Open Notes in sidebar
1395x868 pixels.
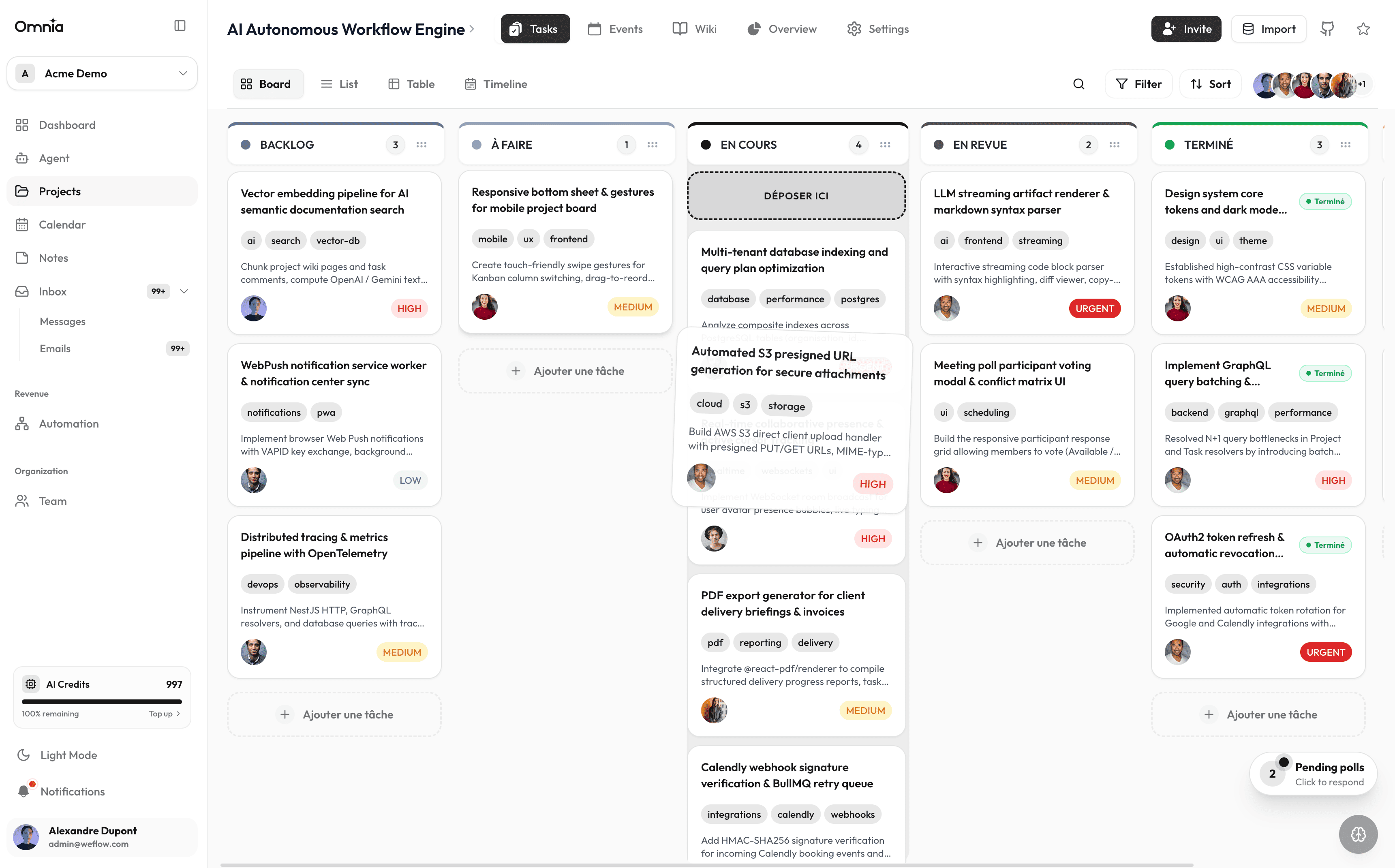[x=102, y=259]
